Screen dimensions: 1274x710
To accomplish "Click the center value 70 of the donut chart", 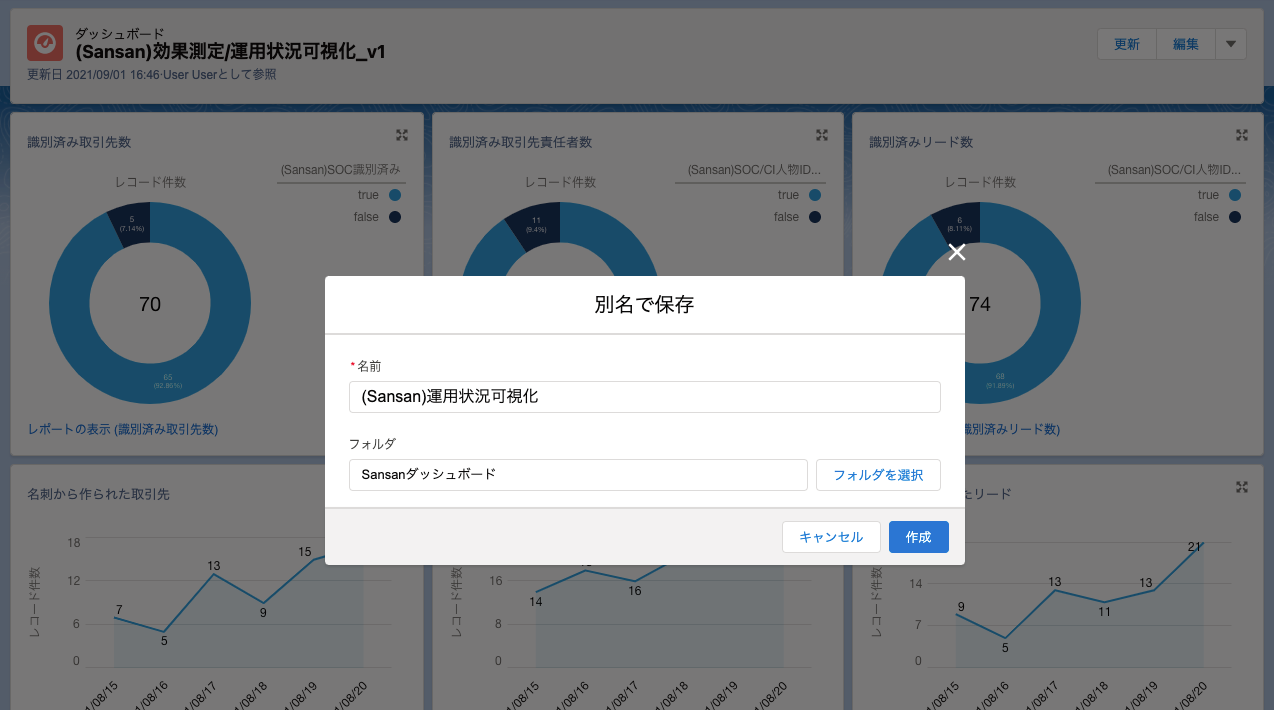I will (x=149, y=304).
